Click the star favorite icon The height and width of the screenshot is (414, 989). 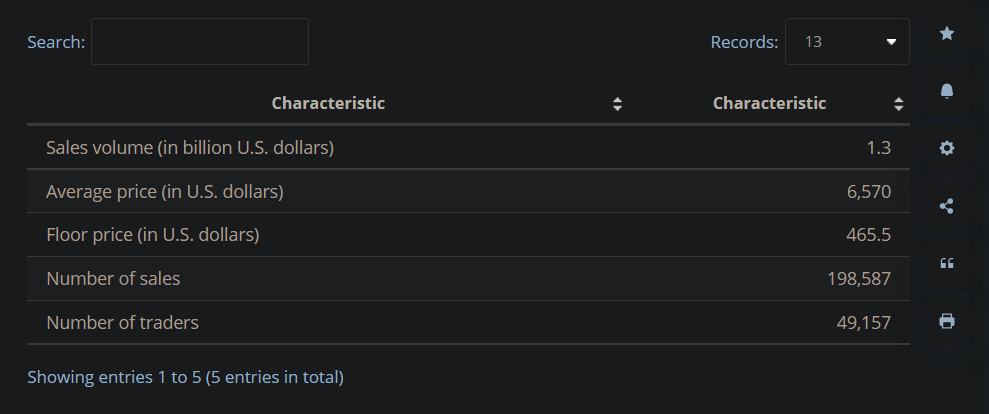pos(947,33)
